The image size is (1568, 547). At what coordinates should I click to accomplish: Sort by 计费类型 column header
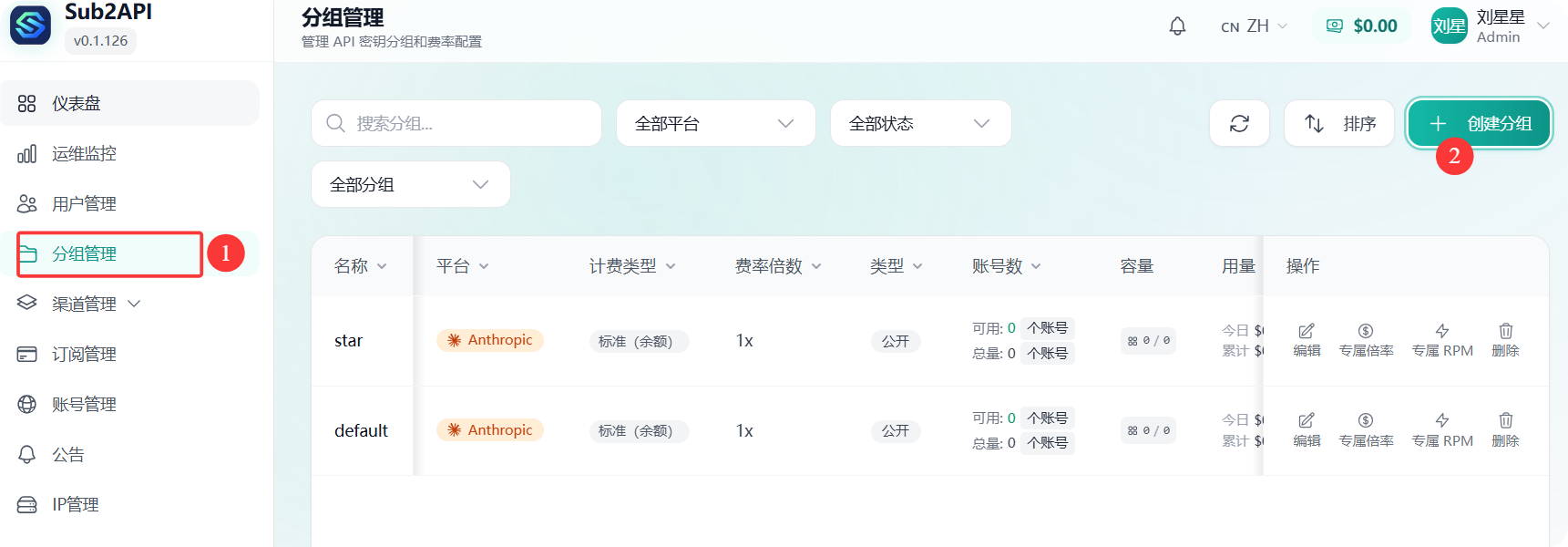click(632, 266)
